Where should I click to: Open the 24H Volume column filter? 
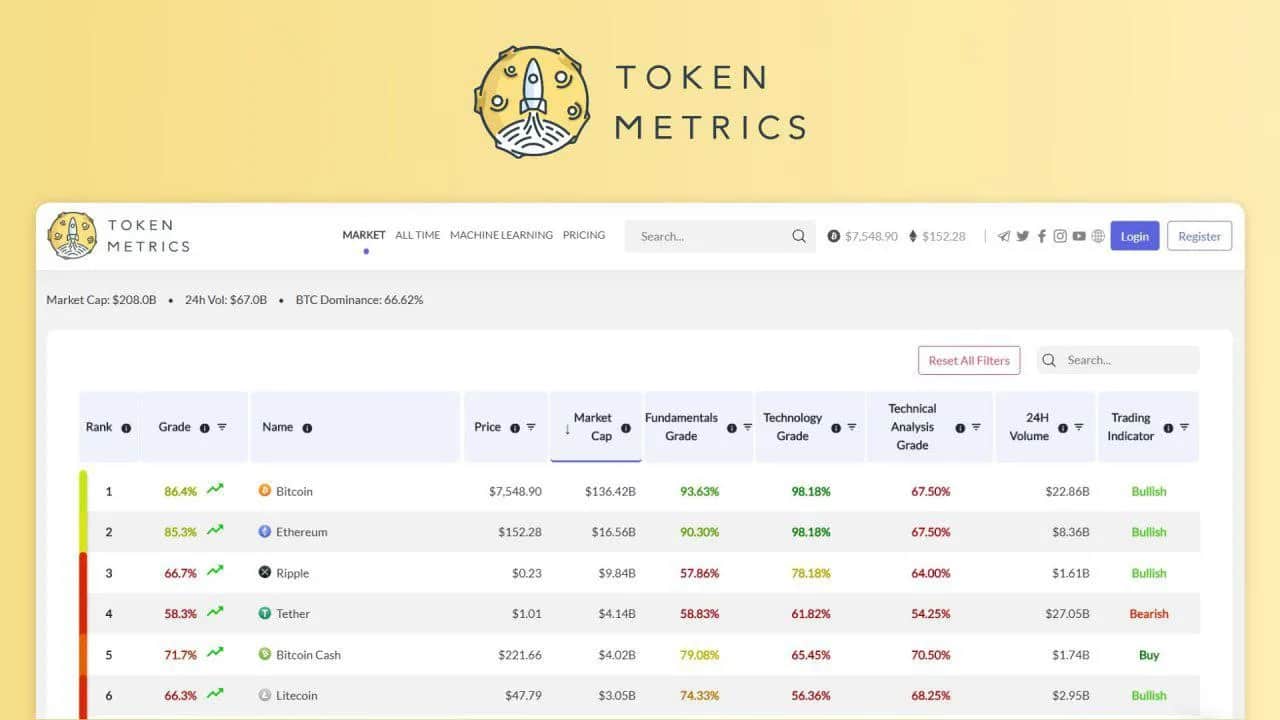coord(1079,427)
